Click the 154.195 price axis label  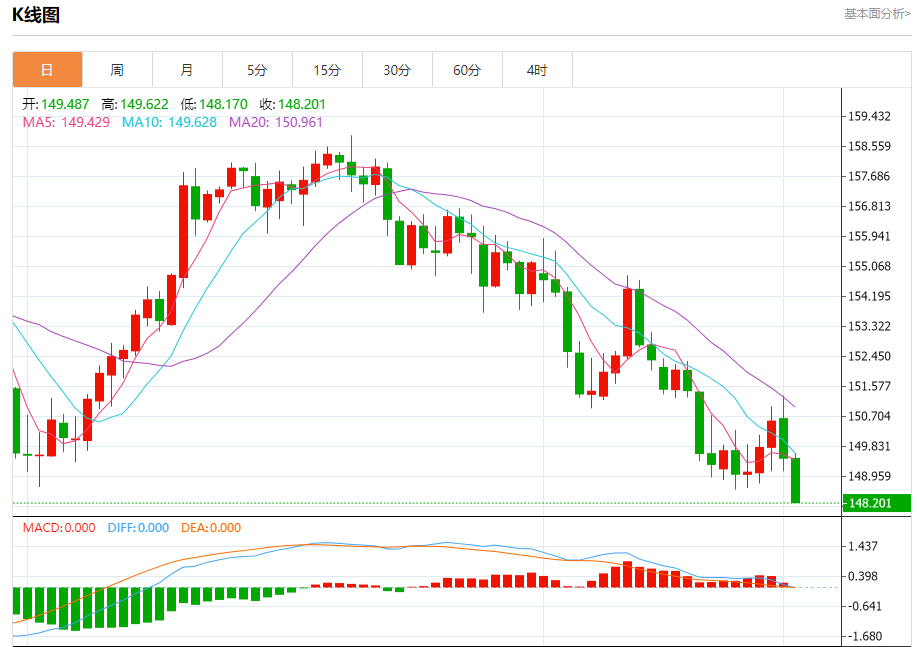pyautogui.click(x=869, y=296)
